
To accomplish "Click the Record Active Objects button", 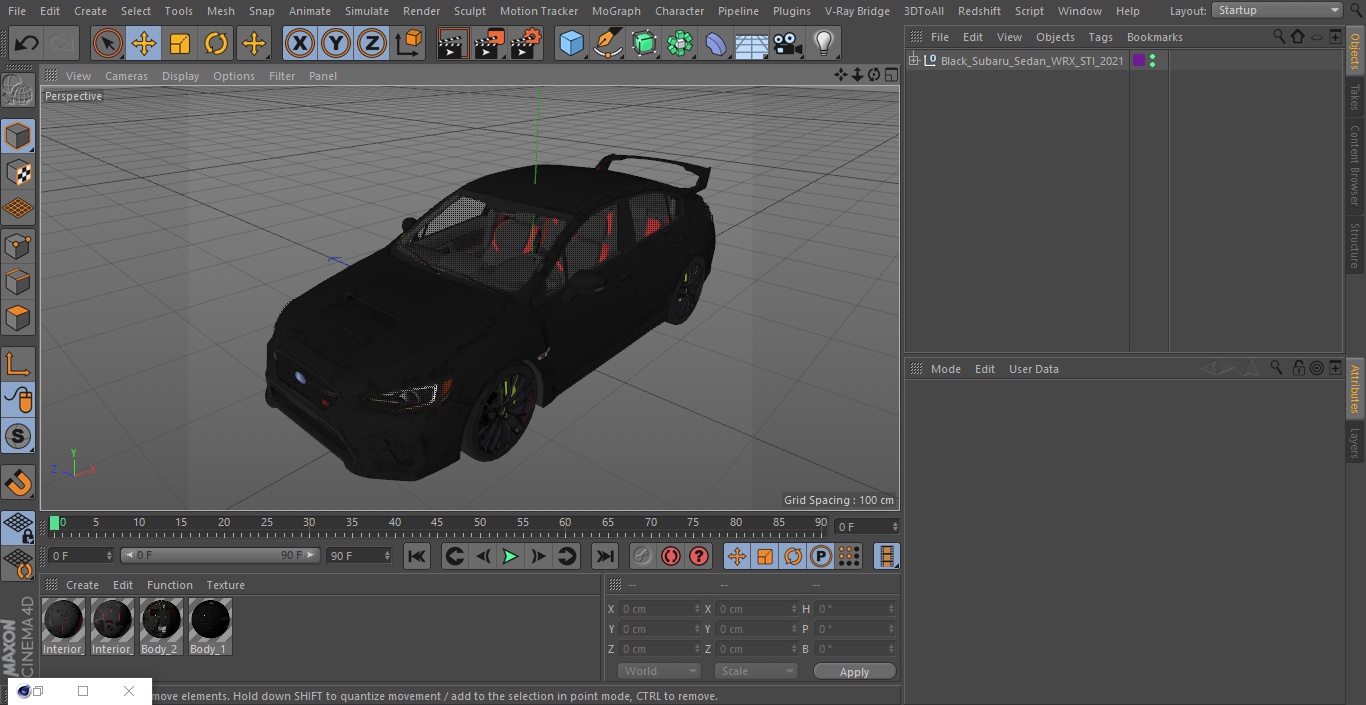I will click(x=643, y=556).
